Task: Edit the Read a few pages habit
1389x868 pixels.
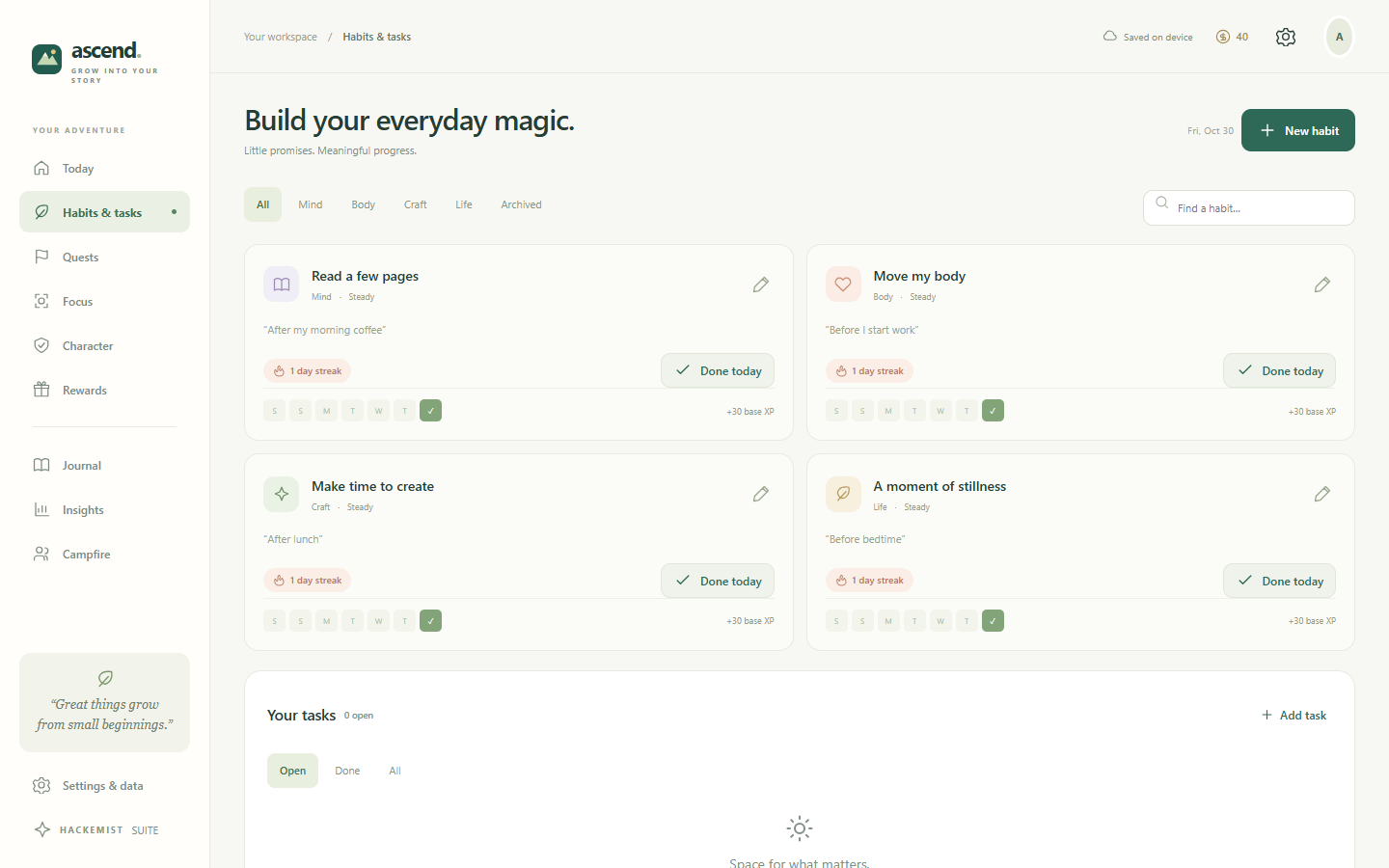Action: click(x=761, y=285)
